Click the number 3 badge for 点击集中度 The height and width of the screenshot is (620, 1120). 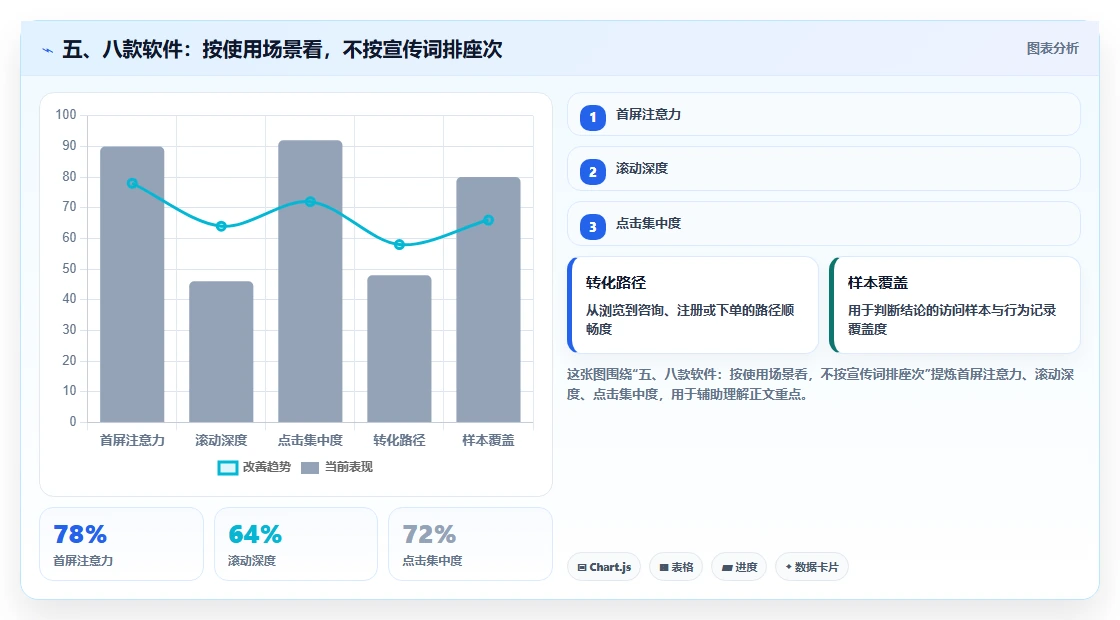pyautogui.click(x=593, y=227)
